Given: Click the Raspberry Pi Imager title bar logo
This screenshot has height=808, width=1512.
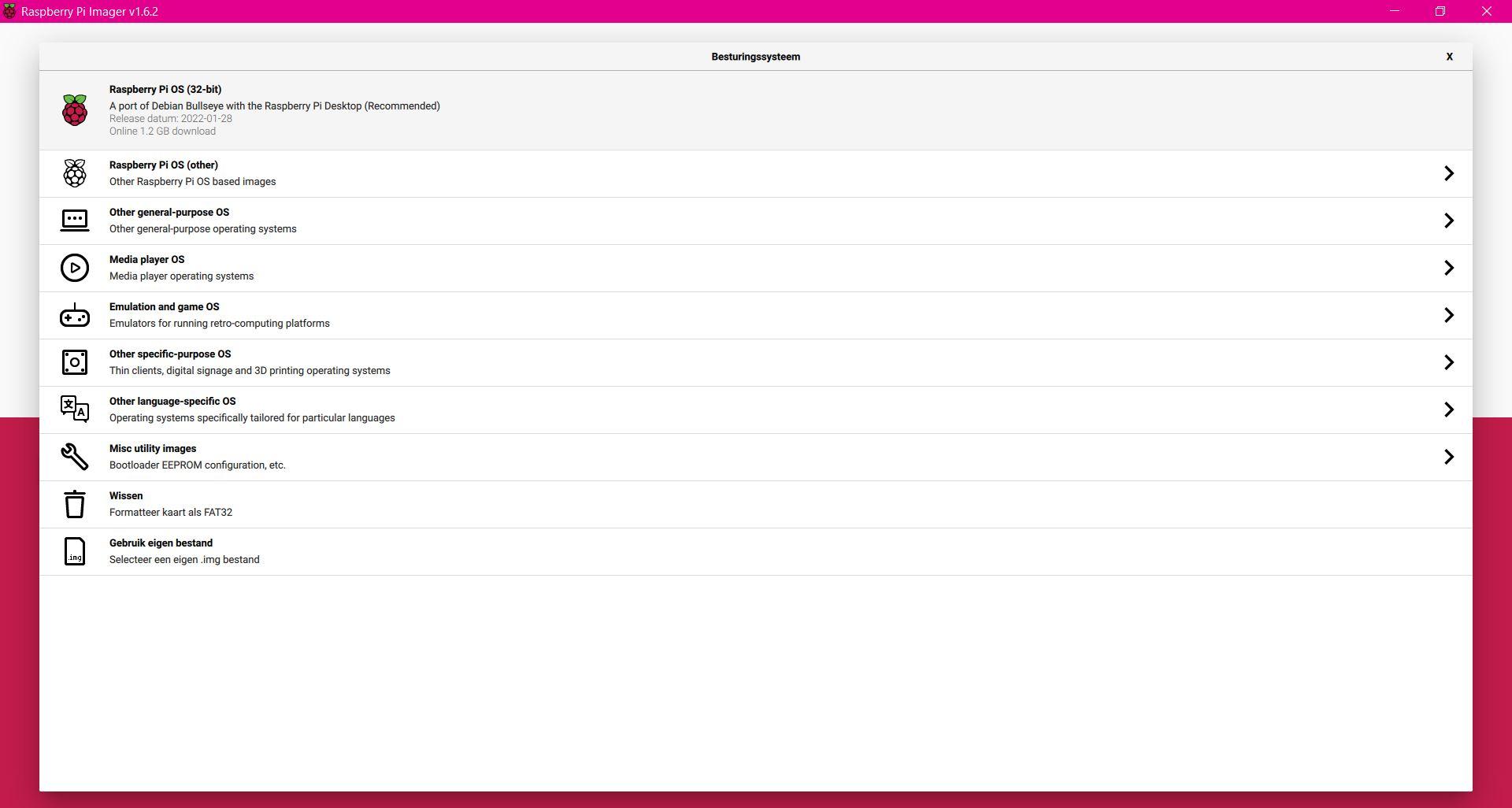Looking at the screenshot, I should [x=9, y=11].
